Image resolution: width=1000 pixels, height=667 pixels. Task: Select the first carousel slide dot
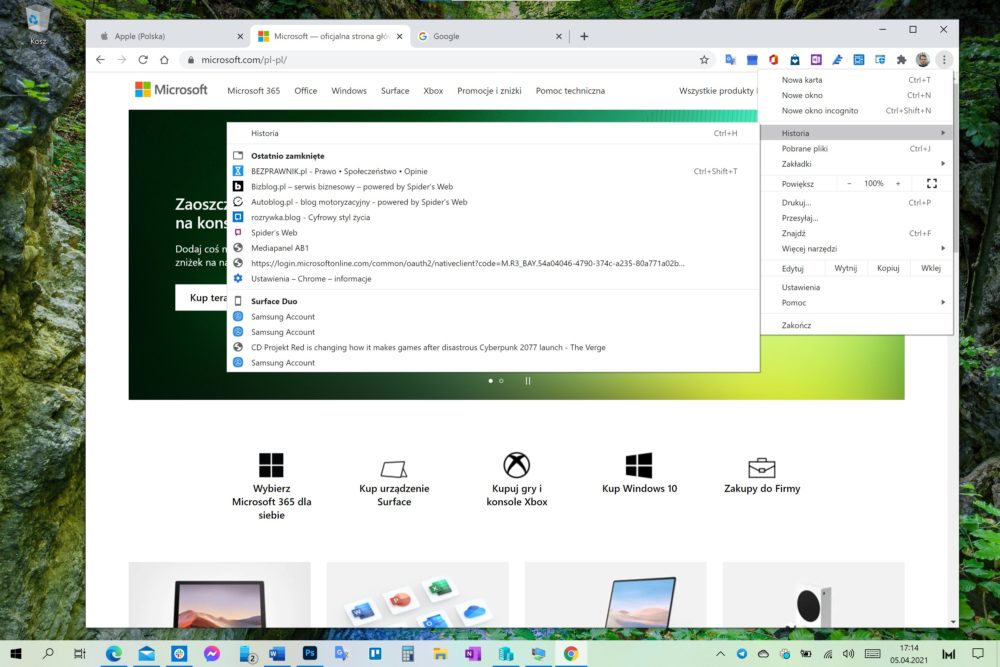(x=490, y=381)
